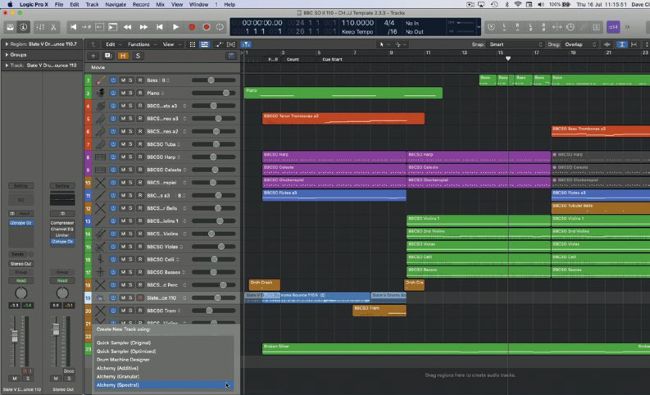
Task: Click the red Record button
Action: click(x=192, y=27)
